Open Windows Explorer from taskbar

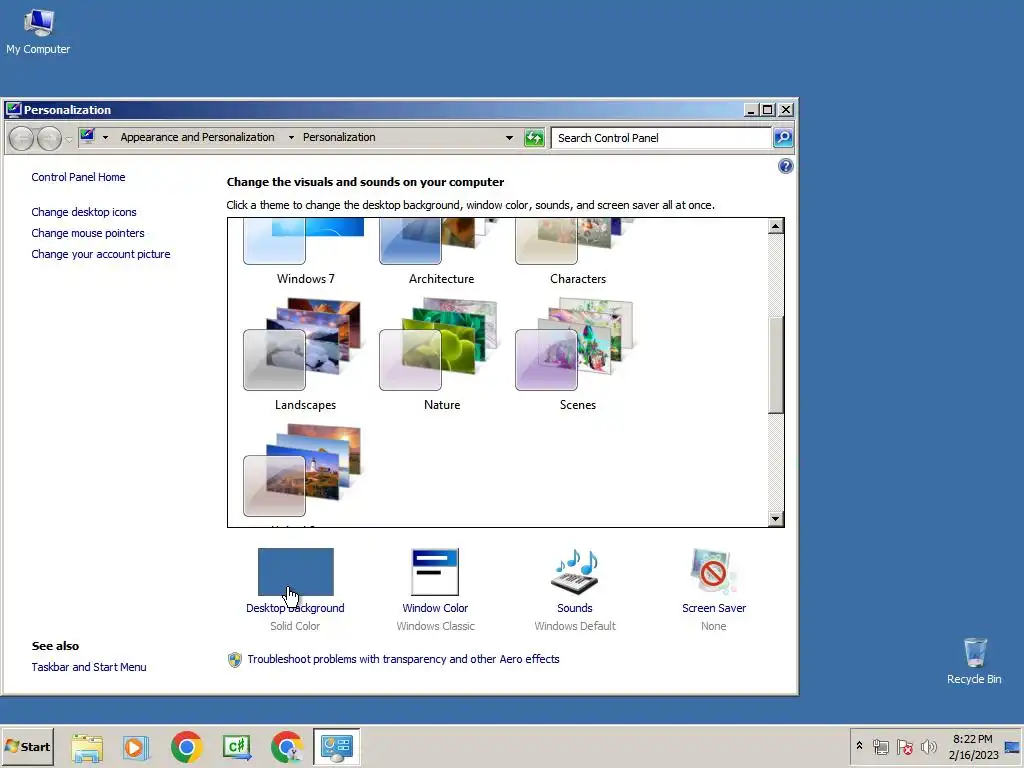click(87, 747)
